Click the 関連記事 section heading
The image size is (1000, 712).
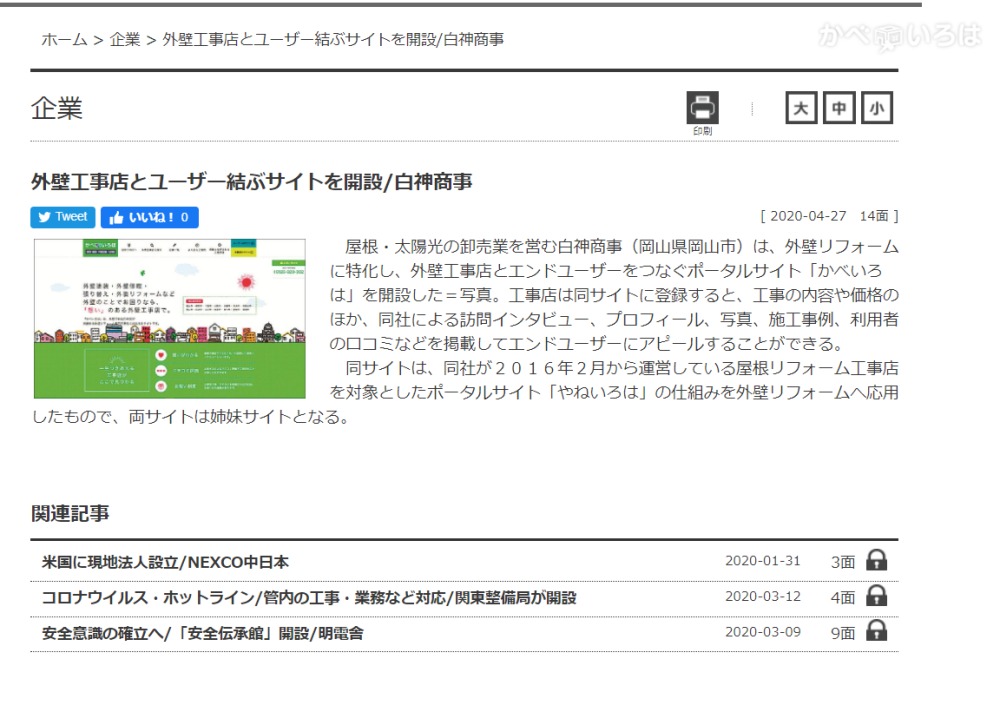click(70, 514)
